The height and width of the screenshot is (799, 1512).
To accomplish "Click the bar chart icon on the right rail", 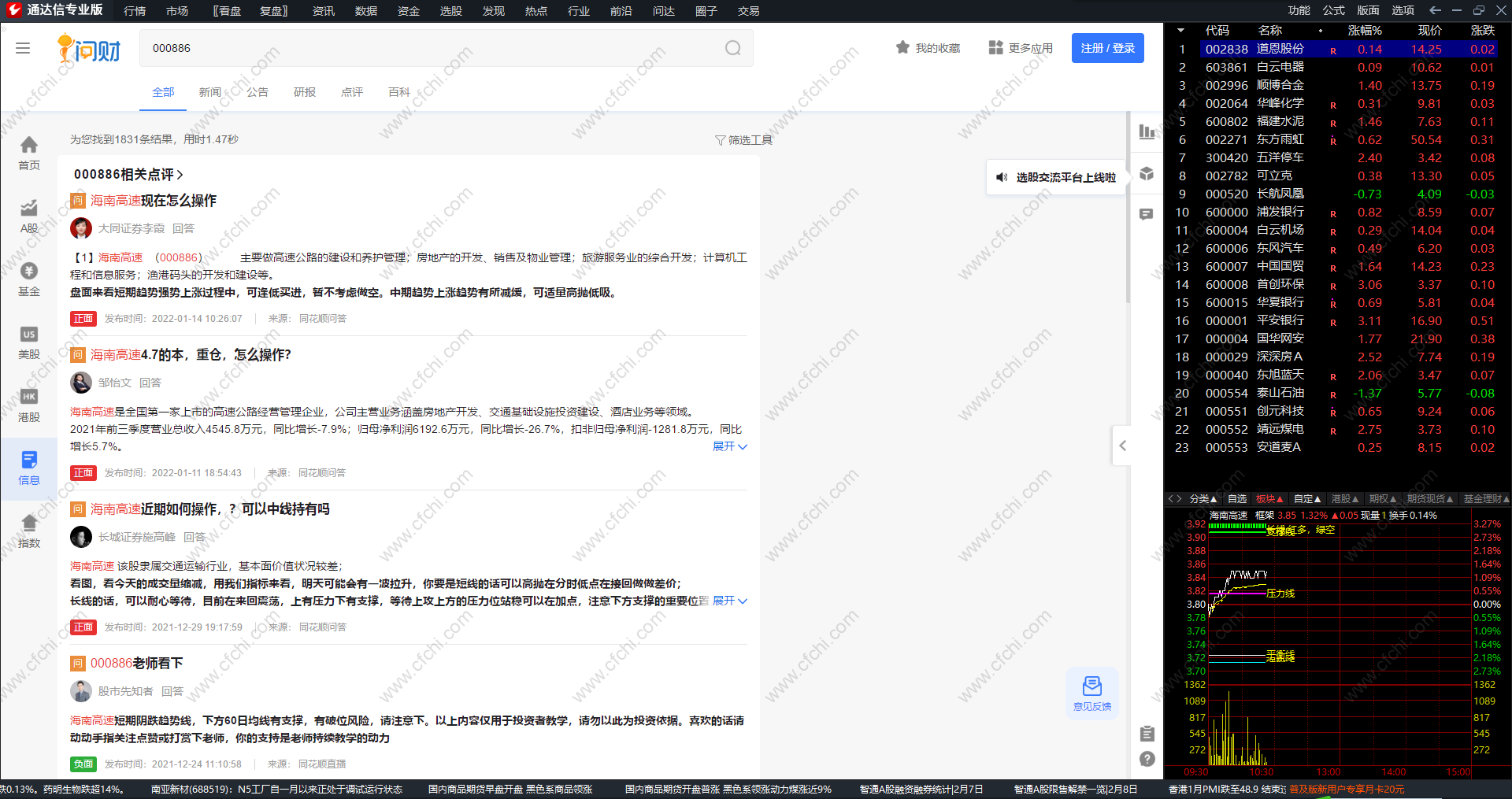I will [1147, 131].
